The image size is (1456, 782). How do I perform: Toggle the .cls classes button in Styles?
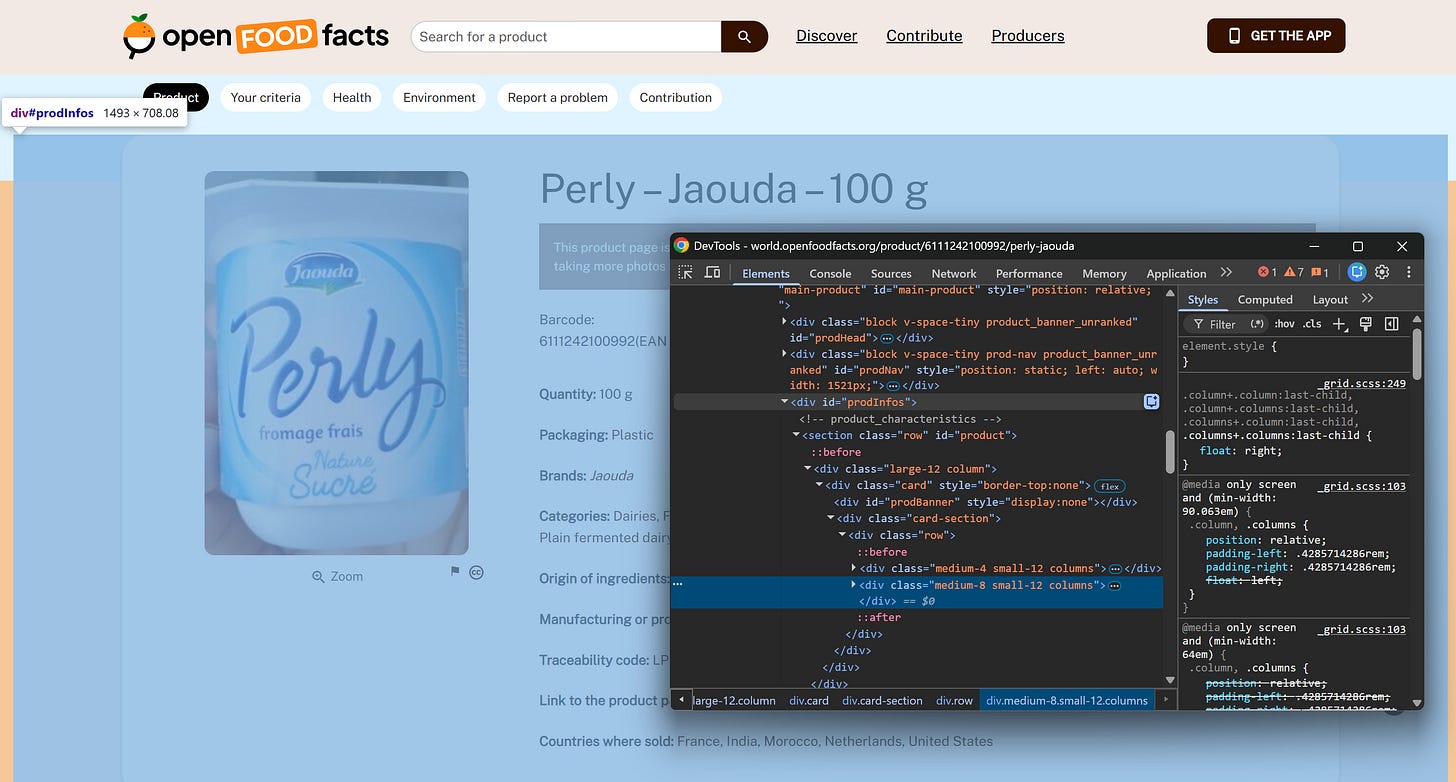pyautogui.click(x=1312, y=324)
